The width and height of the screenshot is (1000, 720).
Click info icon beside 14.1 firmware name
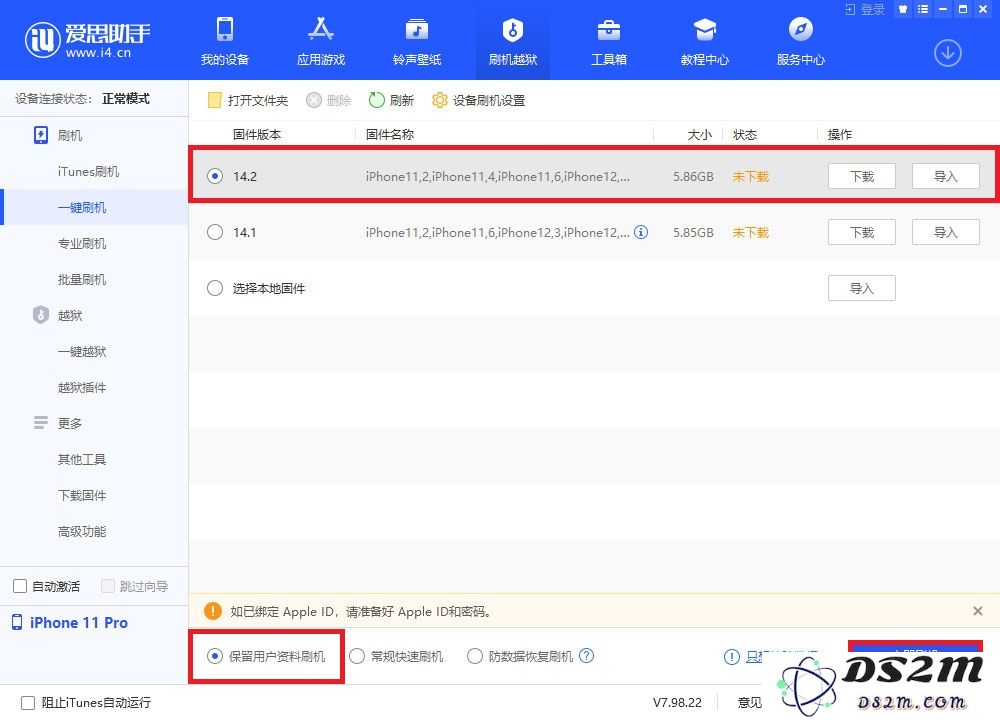[641, 232]
